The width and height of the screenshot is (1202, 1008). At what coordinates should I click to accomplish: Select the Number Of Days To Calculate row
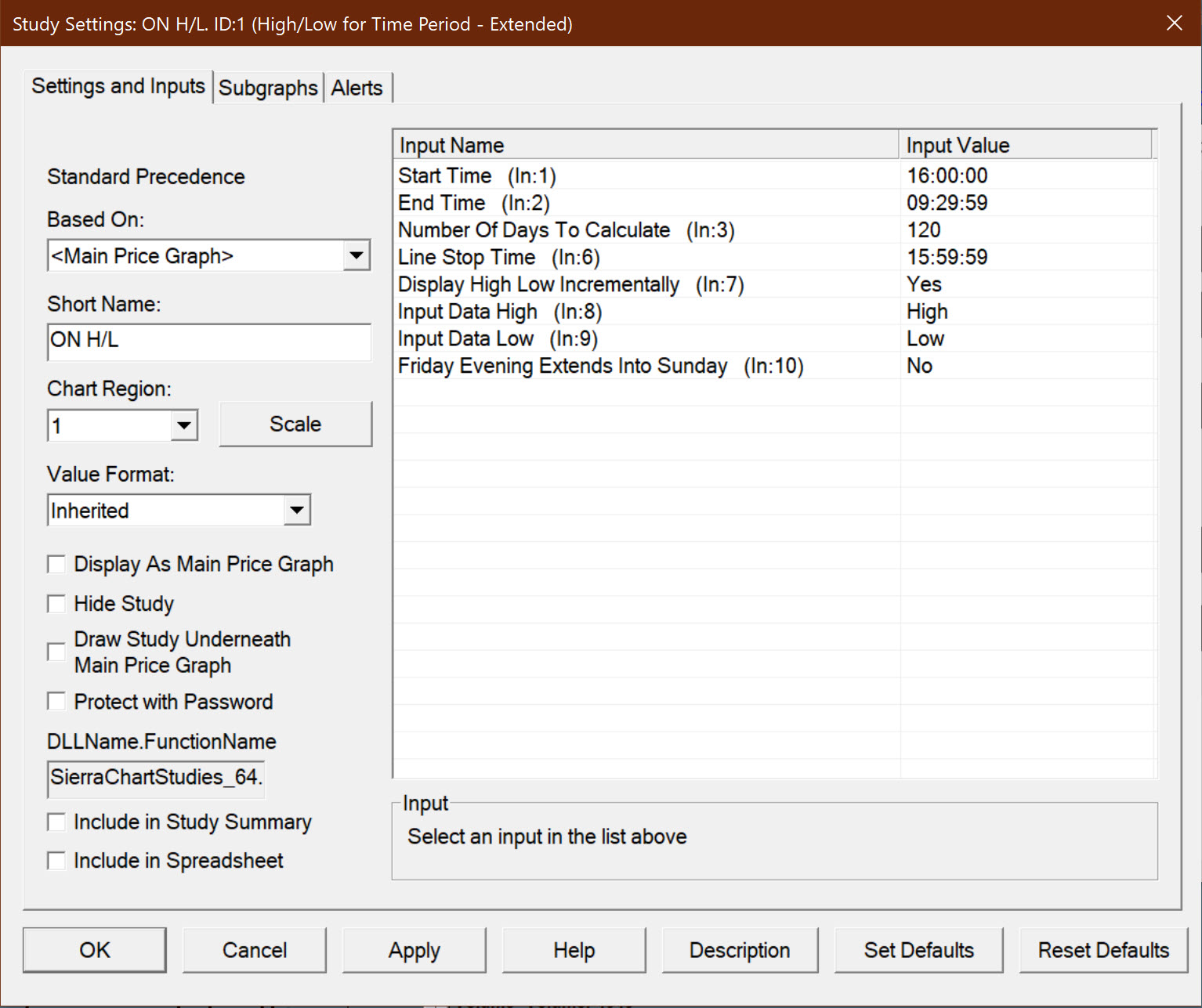[x=646, y=230]
